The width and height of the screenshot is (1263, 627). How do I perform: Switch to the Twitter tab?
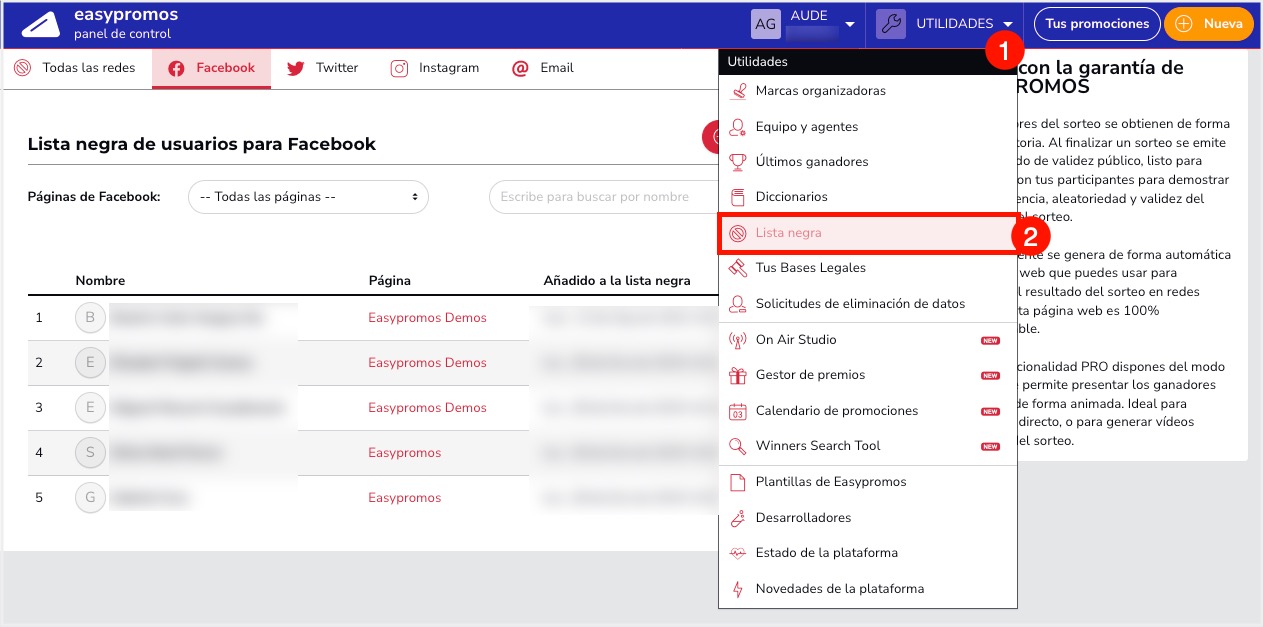coord(323,69)
